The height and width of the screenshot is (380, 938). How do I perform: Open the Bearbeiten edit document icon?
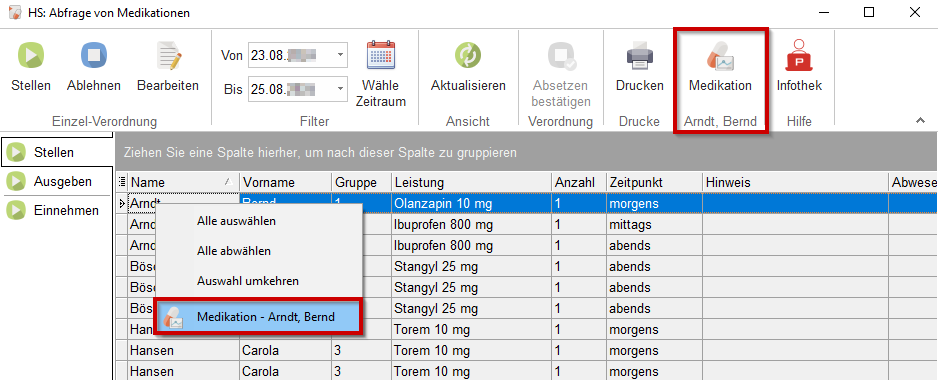[168, 56]
